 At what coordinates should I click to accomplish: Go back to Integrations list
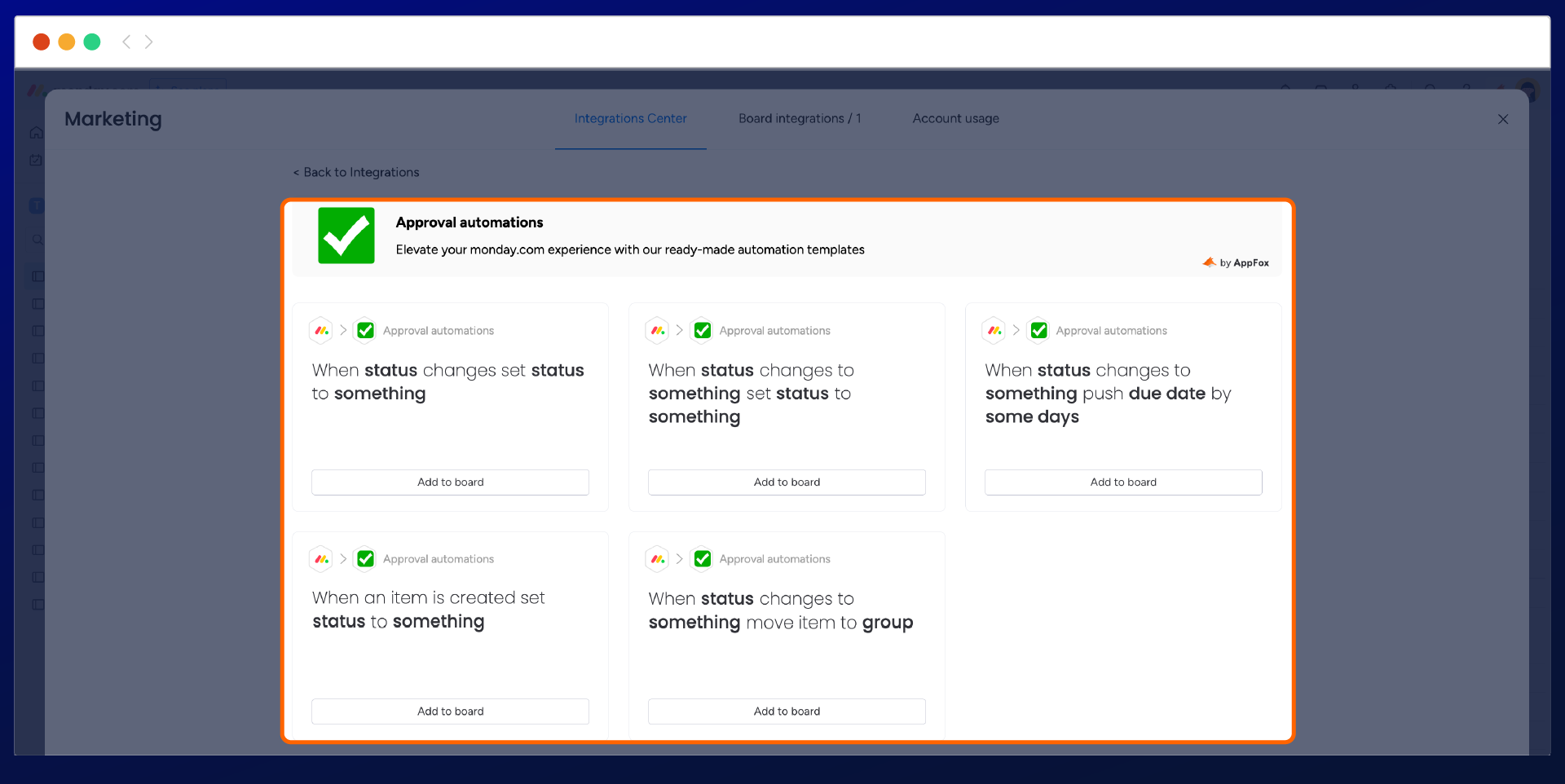tap(356, 173)
